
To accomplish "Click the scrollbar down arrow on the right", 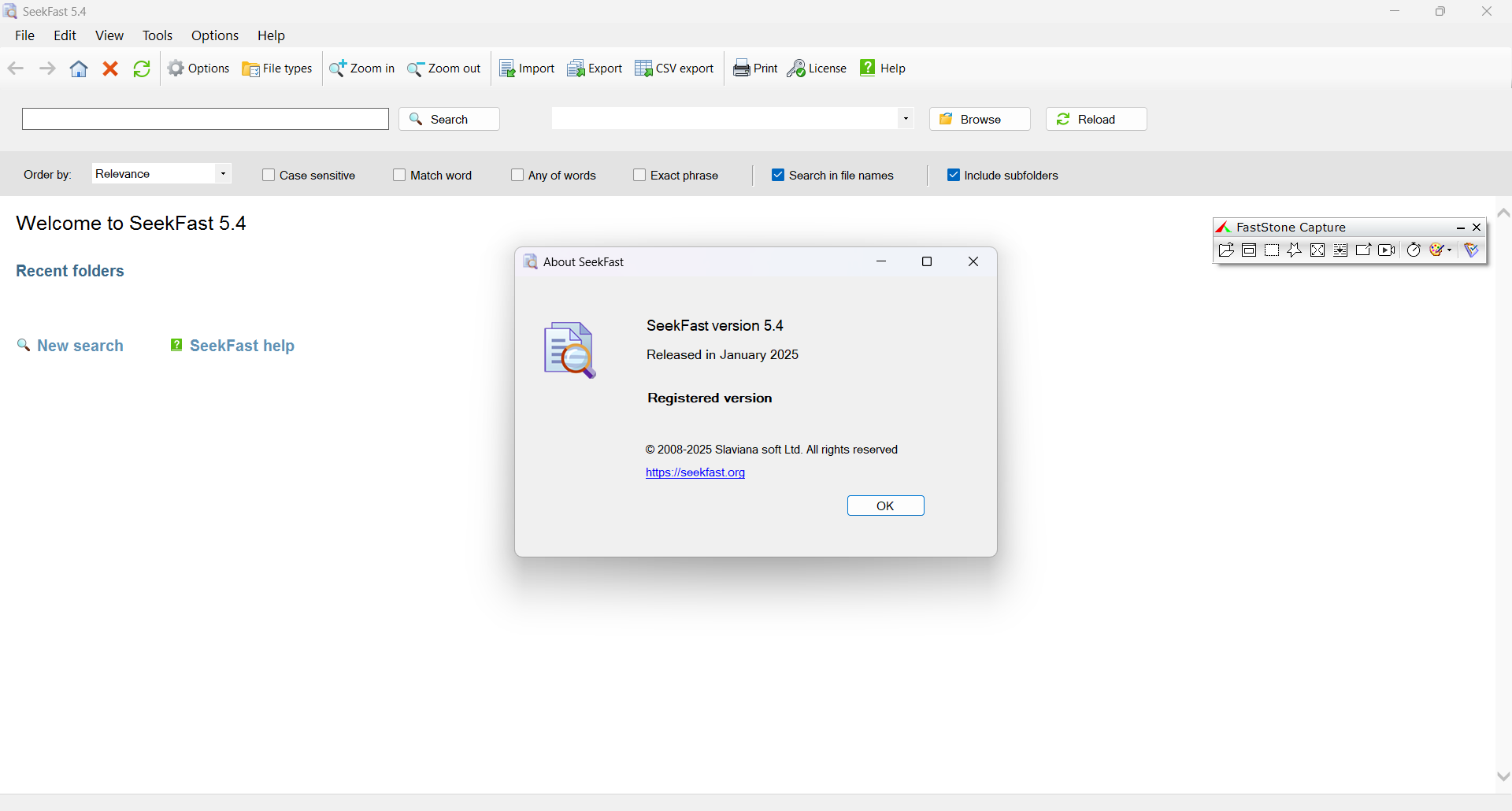I will point(1503,776).
